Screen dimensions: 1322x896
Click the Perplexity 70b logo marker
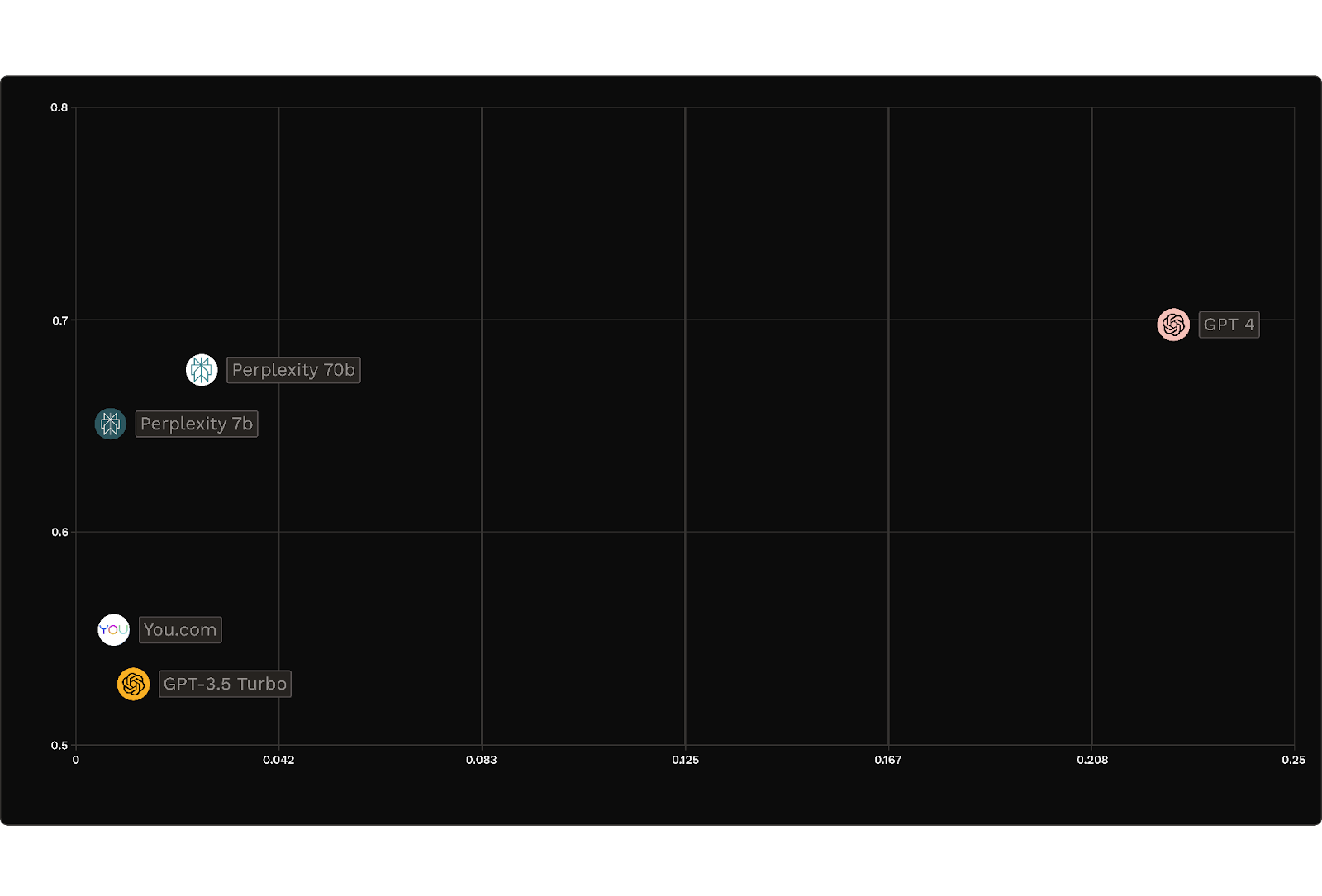(202, 370)
